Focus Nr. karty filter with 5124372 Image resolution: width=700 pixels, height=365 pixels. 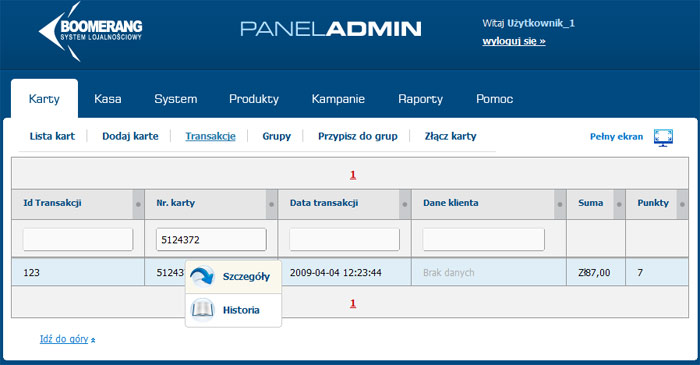(x=211, y=240)
